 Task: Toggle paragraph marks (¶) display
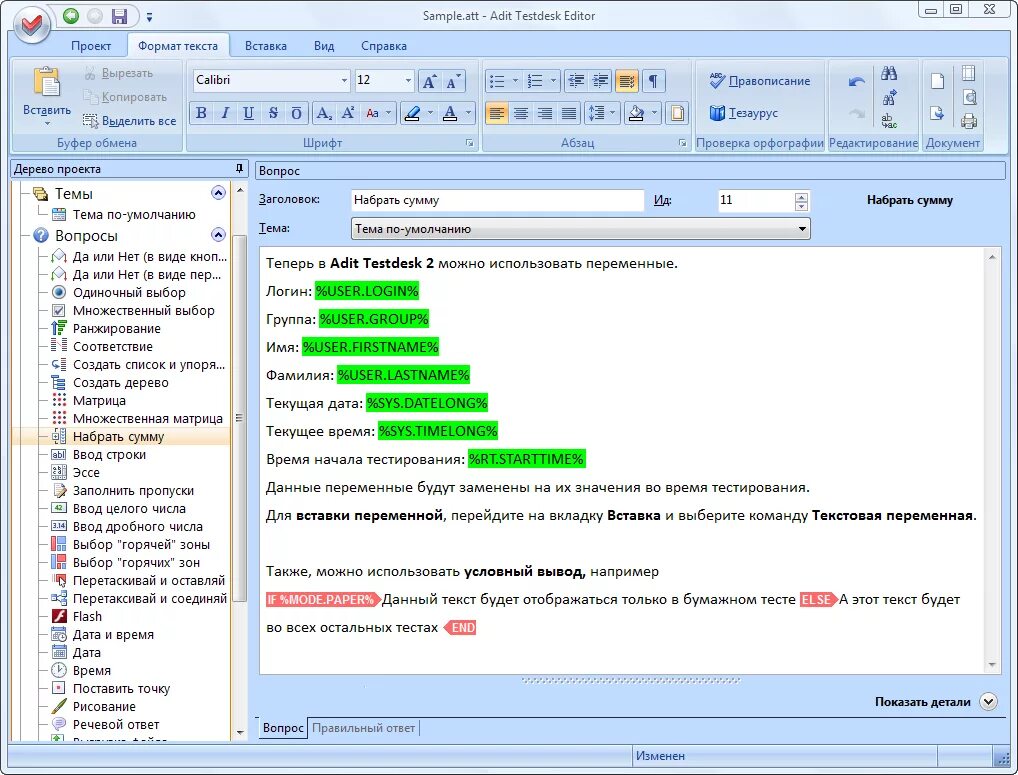click(x=653, y=80)
